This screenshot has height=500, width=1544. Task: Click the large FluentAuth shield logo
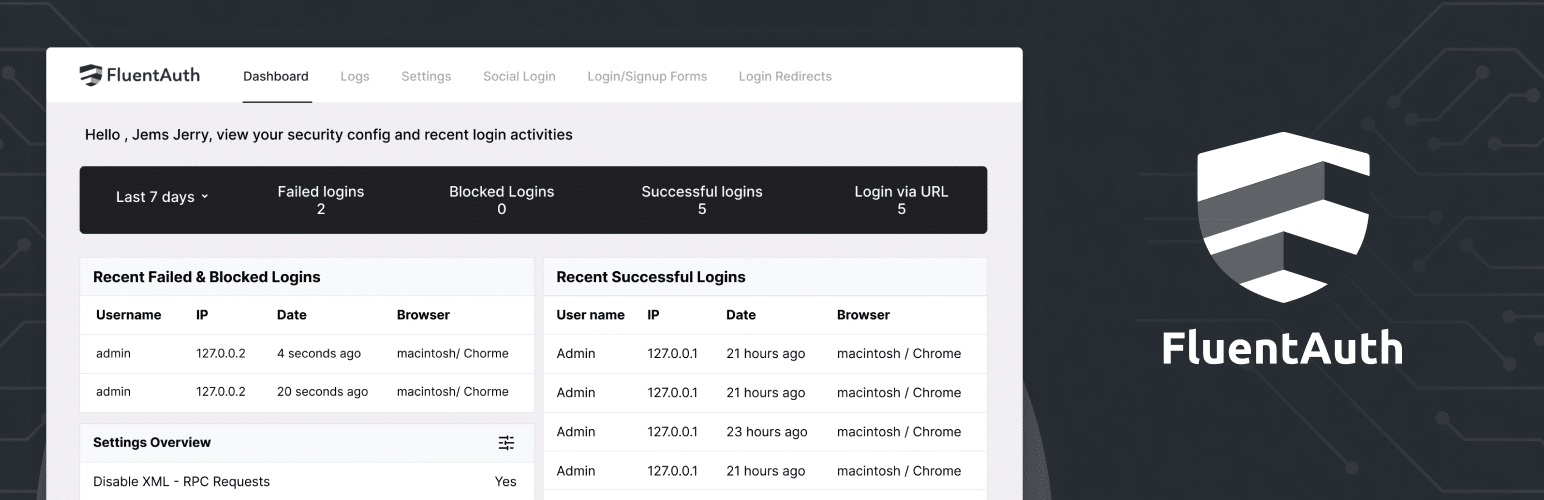point(1283,216)
